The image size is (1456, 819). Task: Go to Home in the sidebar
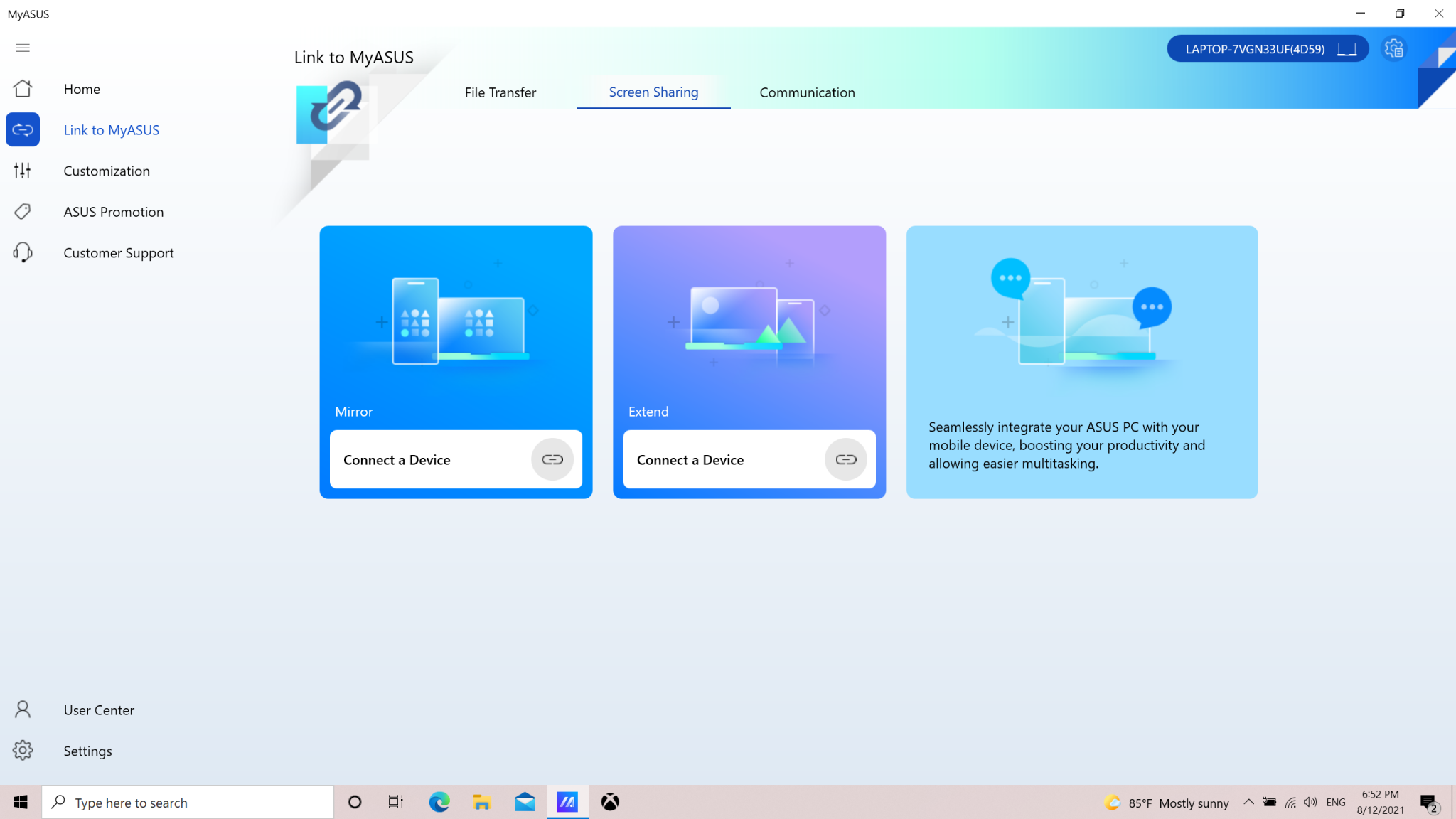tap(82, 89)
